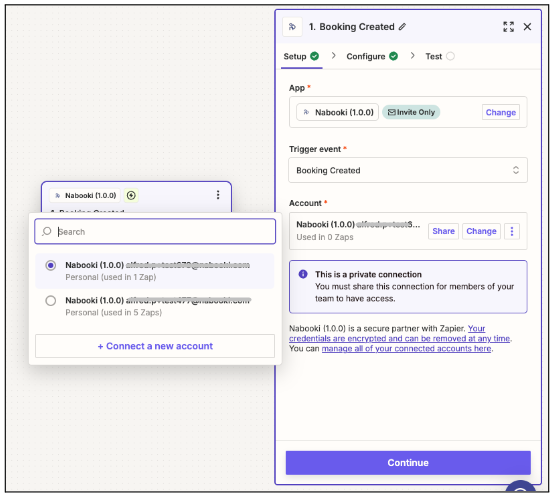This screenshot has height=497, width=553.
Task: Switch to the Configure tab
Action: coord(372,56)
